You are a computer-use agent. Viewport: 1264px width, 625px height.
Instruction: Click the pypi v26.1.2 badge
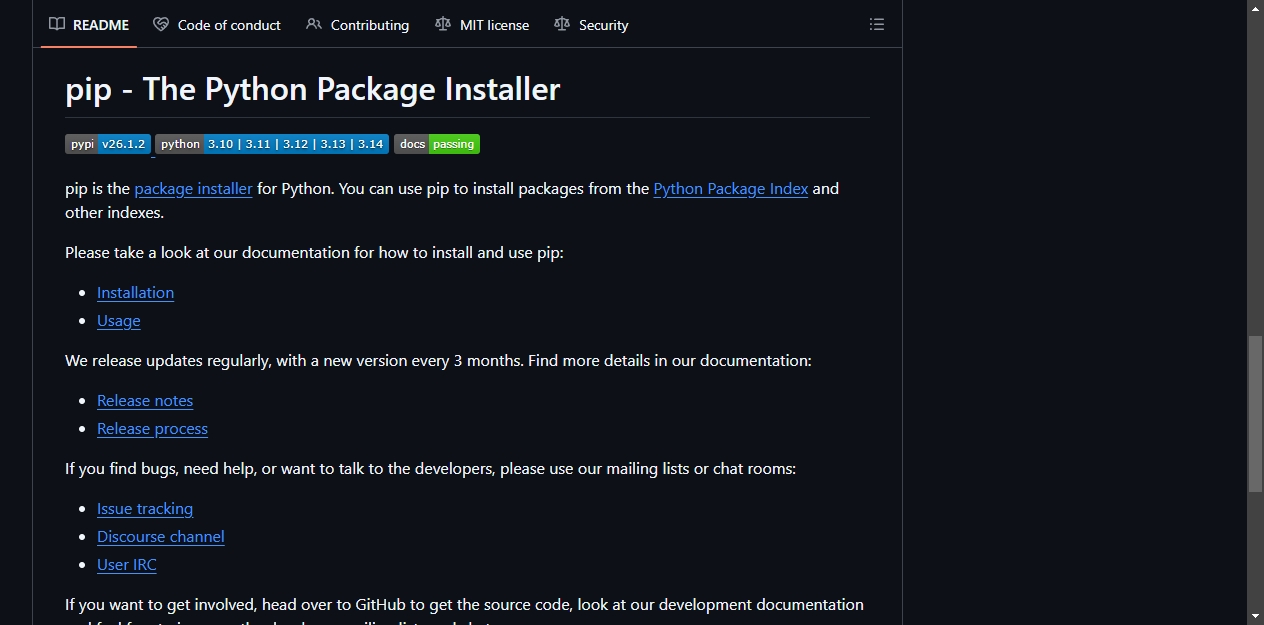click(x=108, y=144)
